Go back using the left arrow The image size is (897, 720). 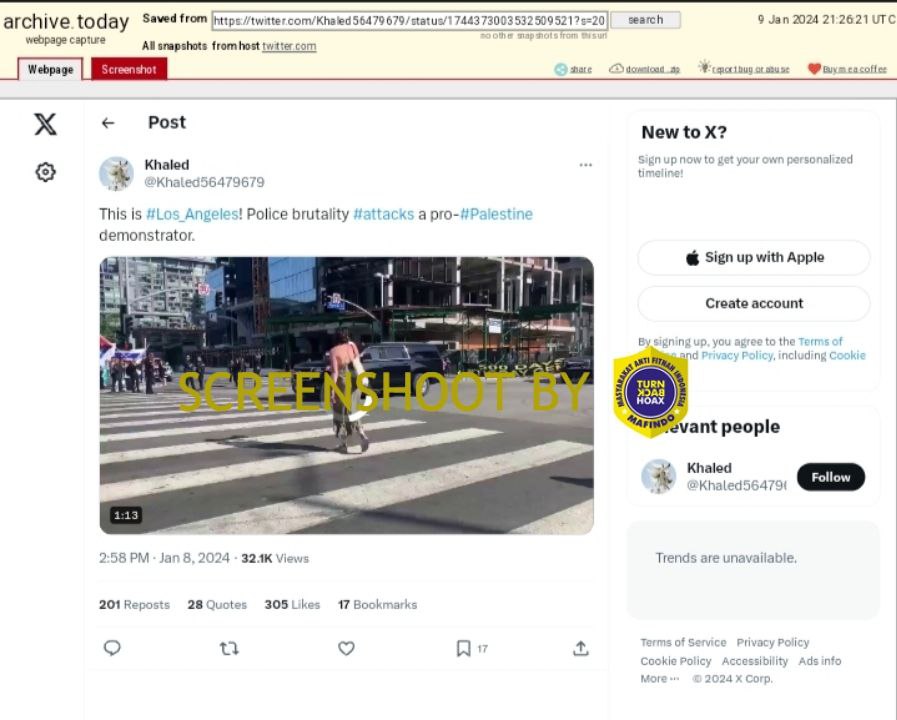pos(108,123)
